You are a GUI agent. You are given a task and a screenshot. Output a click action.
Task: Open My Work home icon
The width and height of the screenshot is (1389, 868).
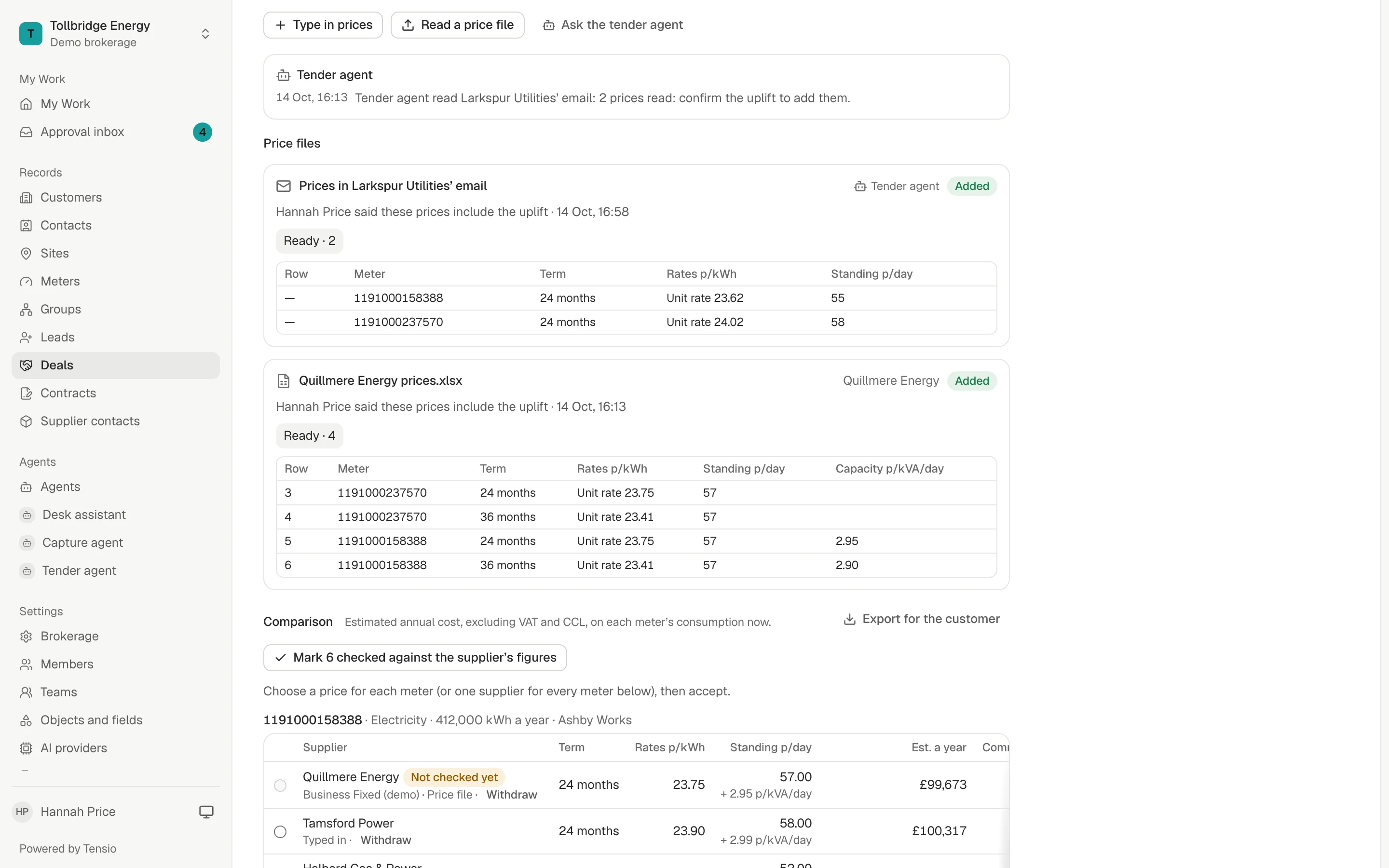[26, 104]
